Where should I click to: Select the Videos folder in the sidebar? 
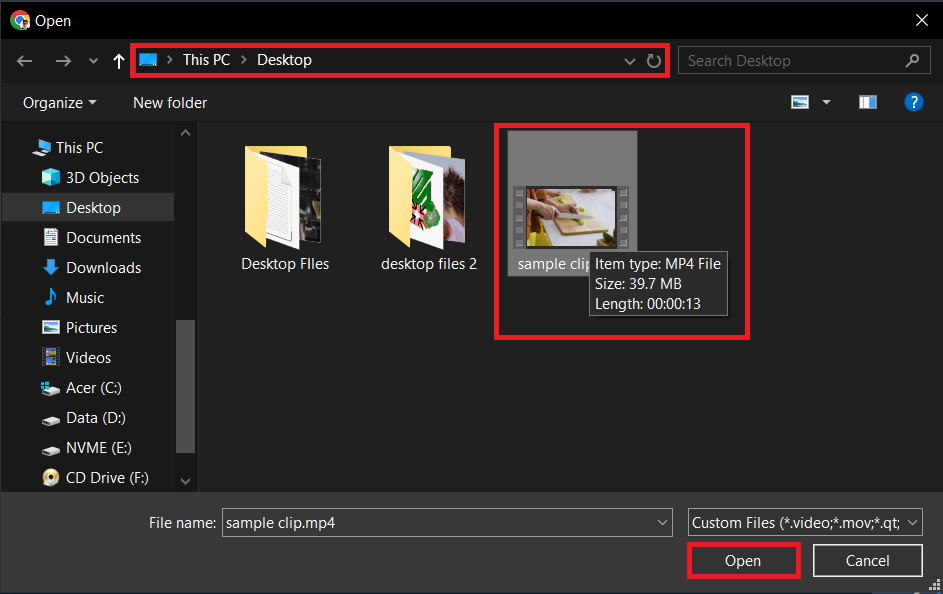[90, 357]
